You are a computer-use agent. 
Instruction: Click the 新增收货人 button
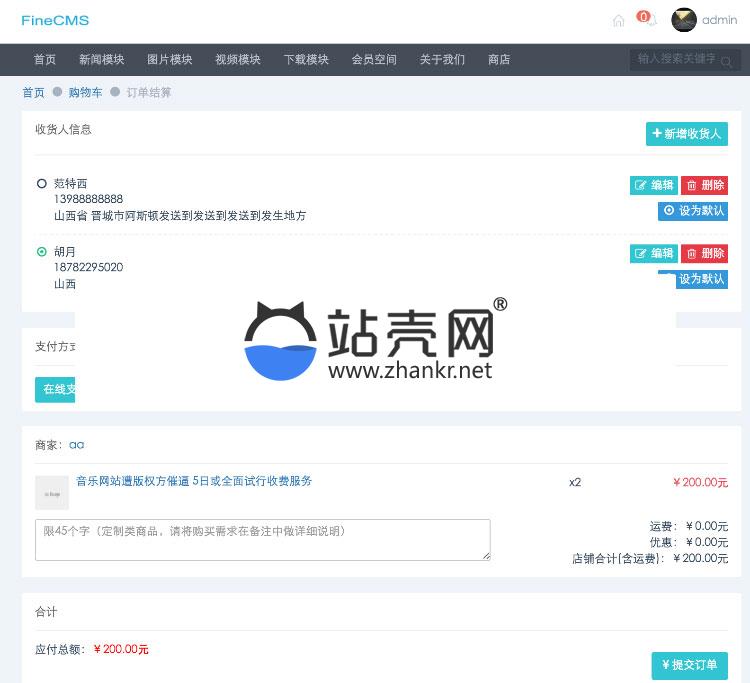pyautogui.click(x=686, y=134)
